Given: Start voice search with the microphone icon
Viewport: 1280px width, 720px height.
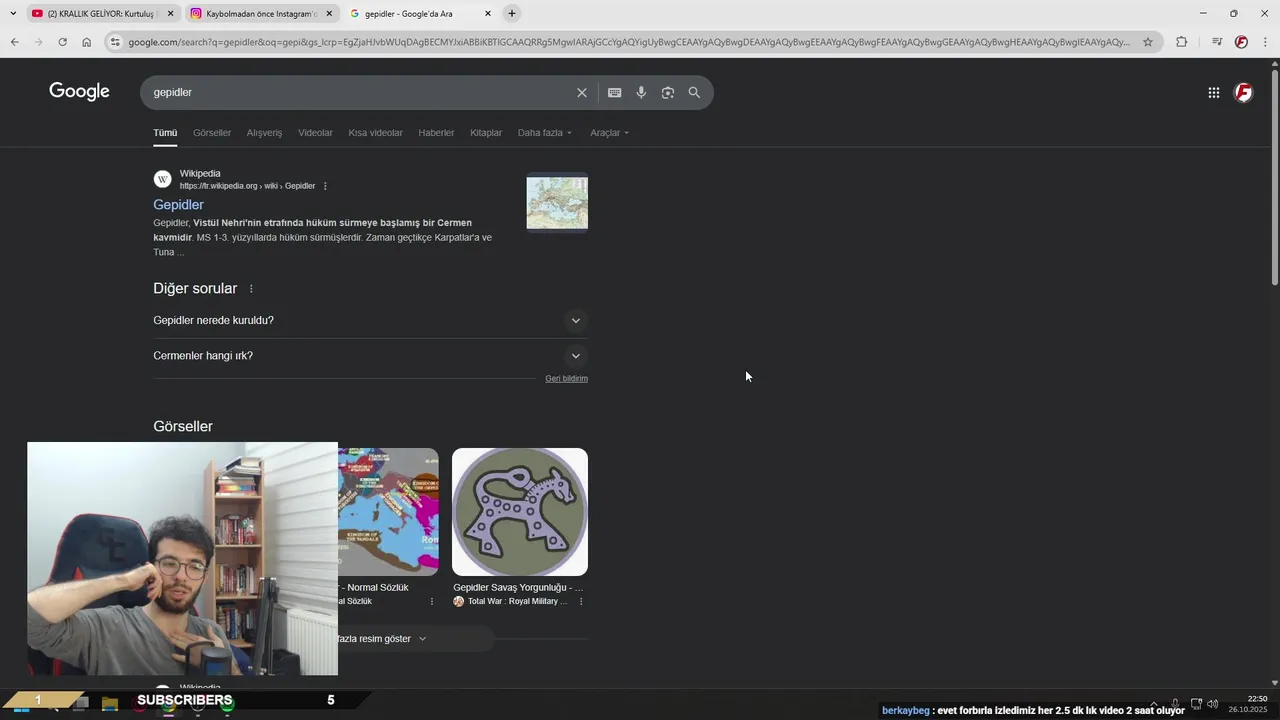Looking at the screenshot, I should (x=641, y=93).
